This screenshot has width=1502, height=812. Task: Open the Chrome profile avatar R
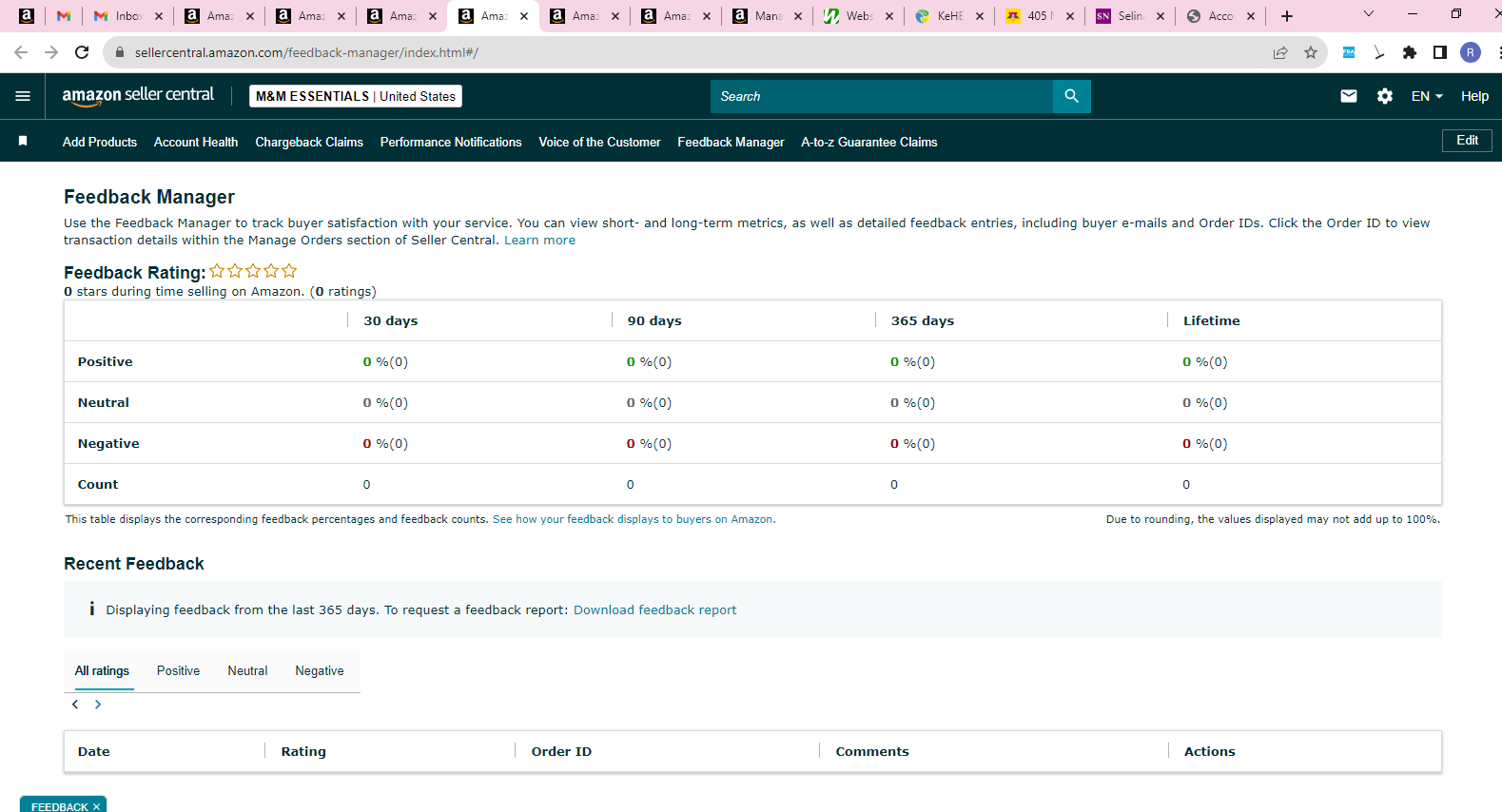[1471, 52]
